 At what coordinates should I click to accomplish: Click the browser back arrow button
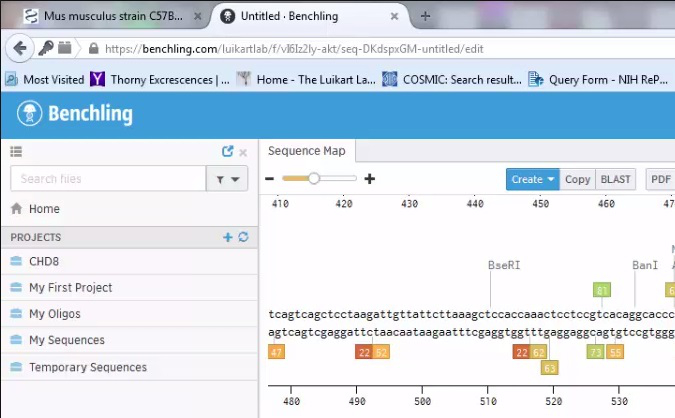(x=20, y=48)
